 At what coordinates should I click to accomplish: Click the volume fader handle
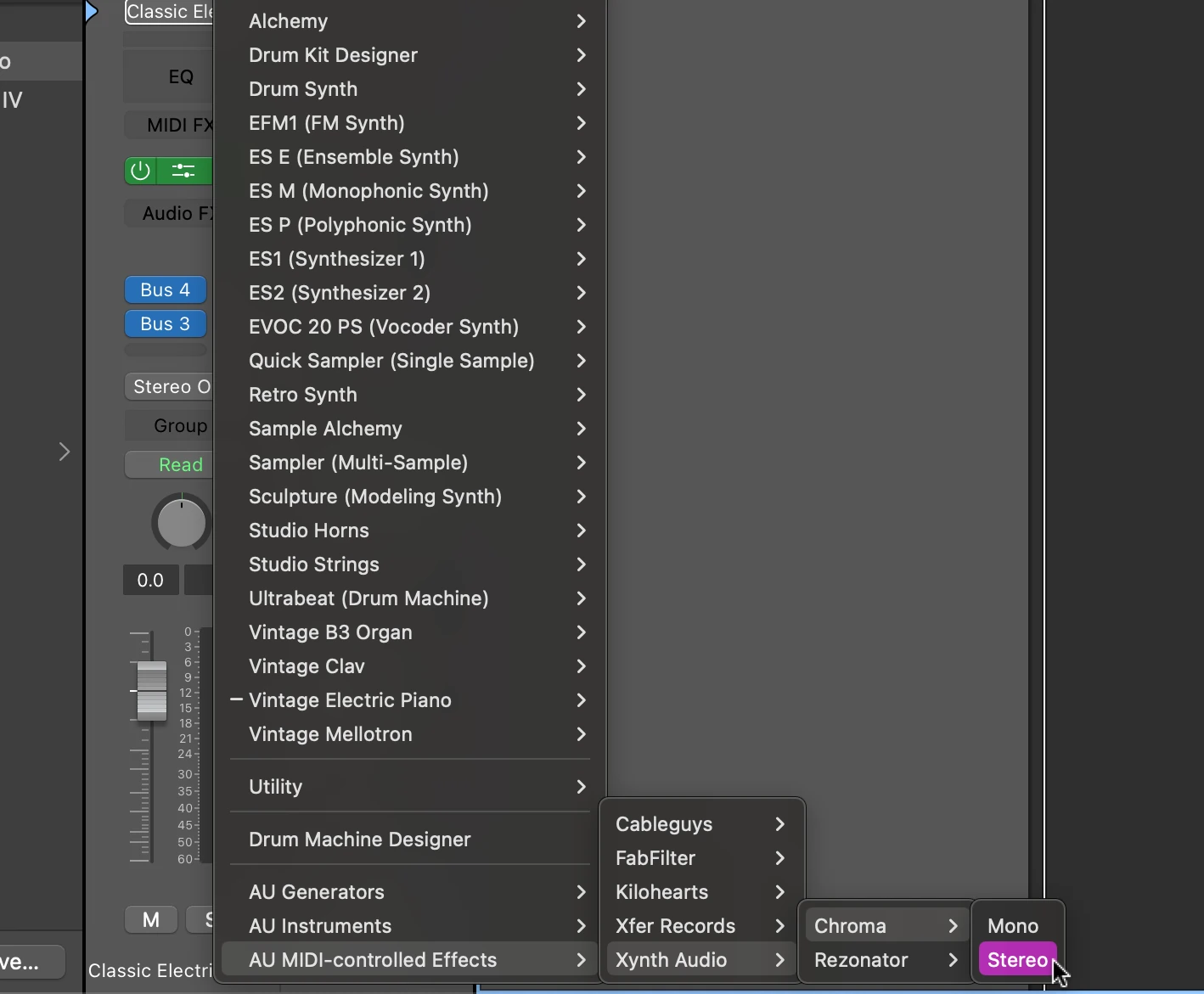coord(152,690)
